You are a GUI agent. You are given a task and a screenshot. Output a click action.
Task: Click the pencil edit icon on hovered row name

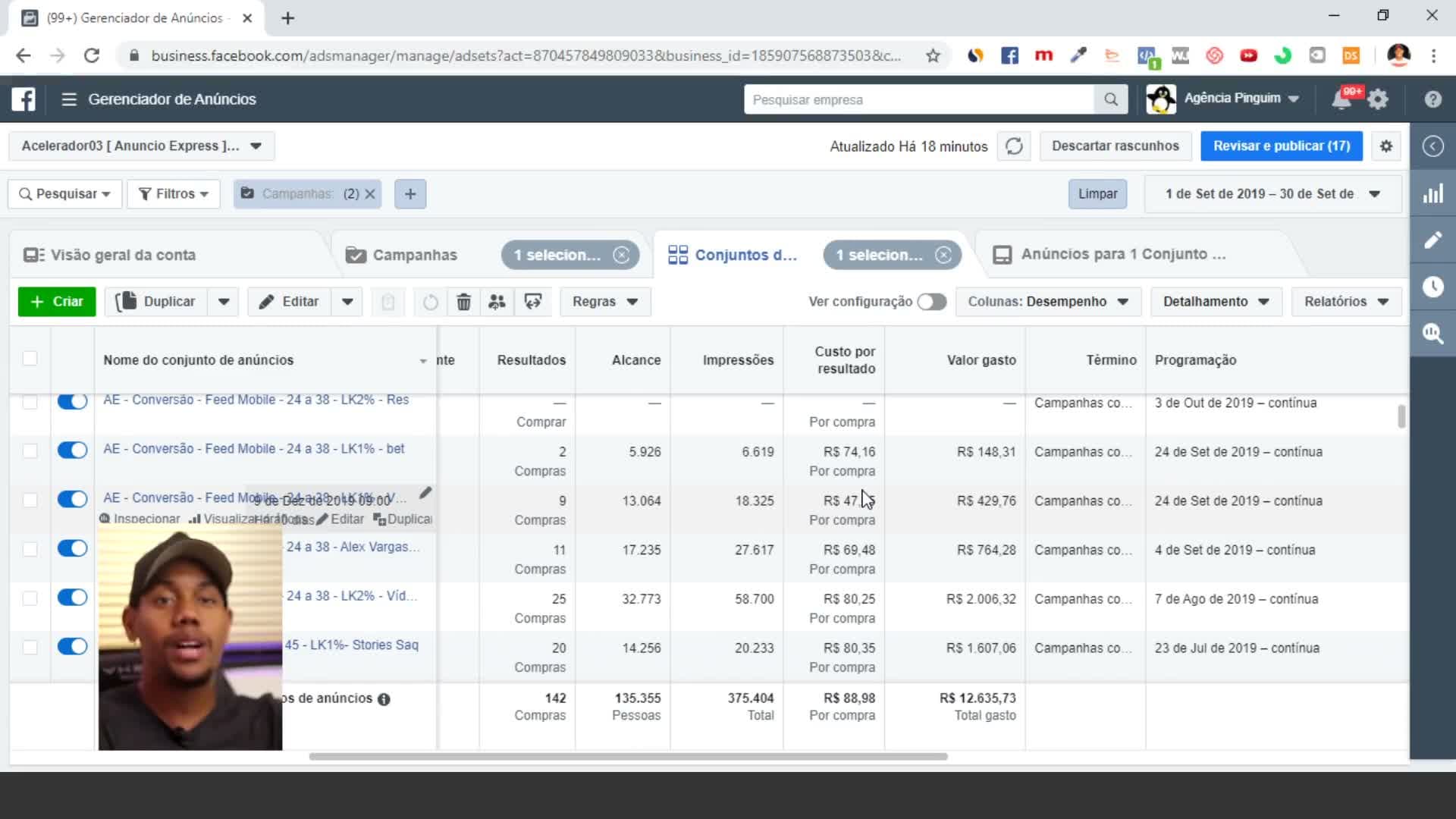click(425, 493)
